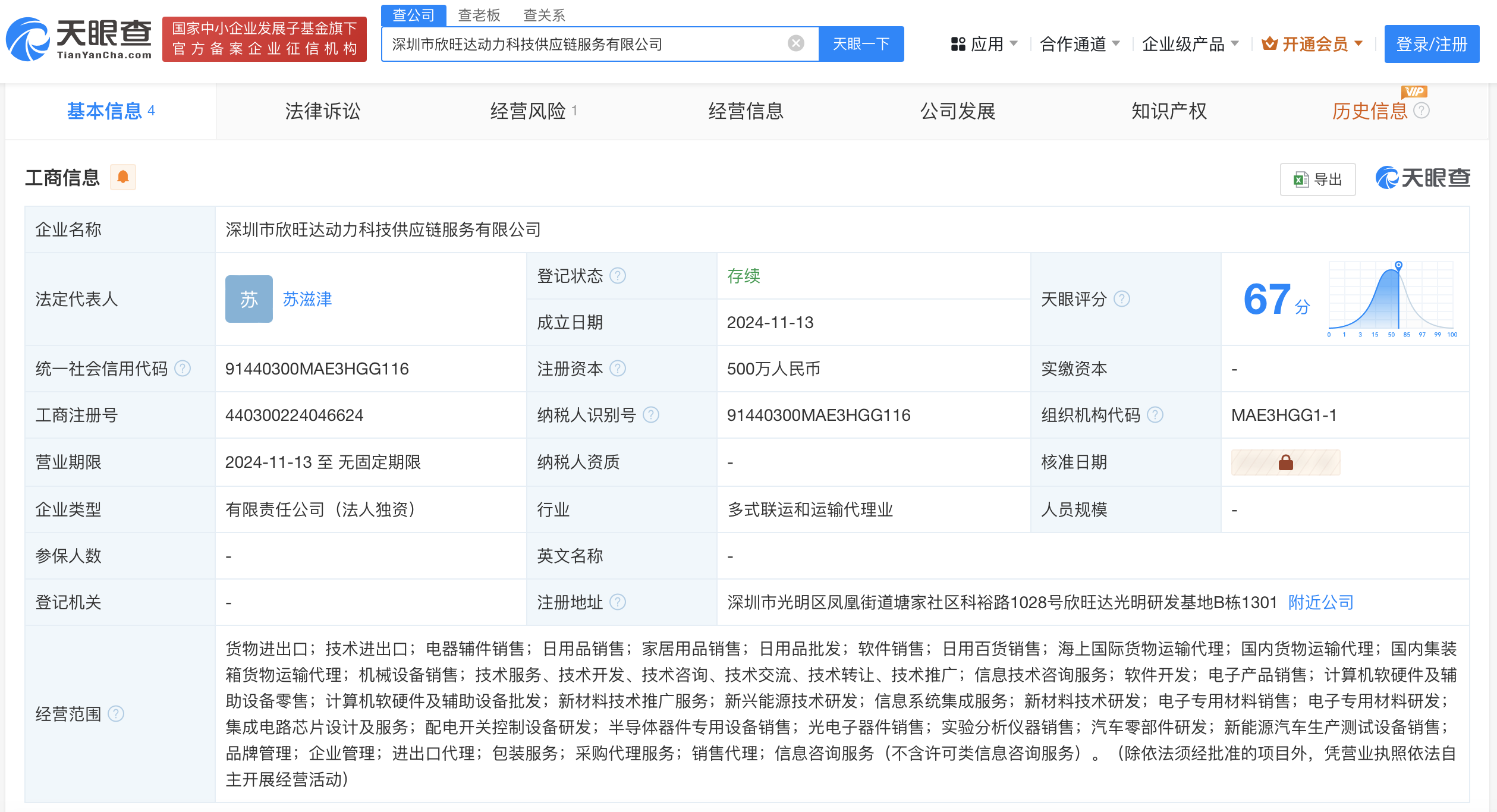1497x812 pixels.
Task: Click help icon next to 天眼评分
Action: point(1121,298)
